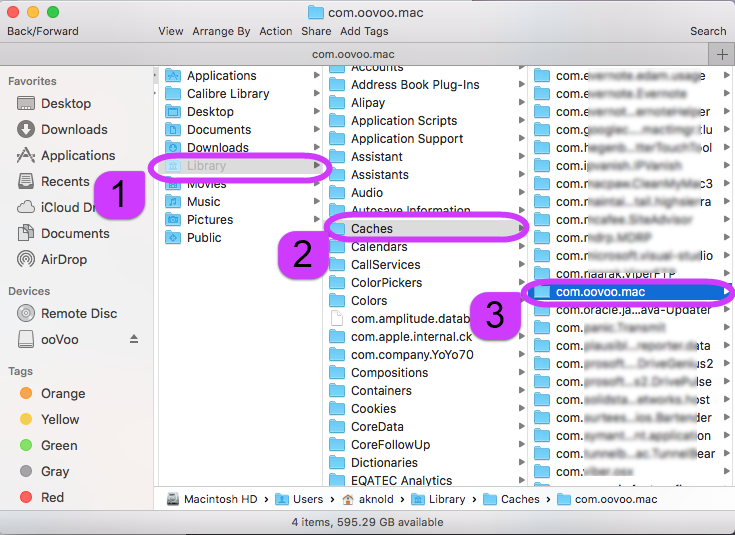The image size is (735, 535).
Task: Click the Search toolbar button
Action: 708,31
